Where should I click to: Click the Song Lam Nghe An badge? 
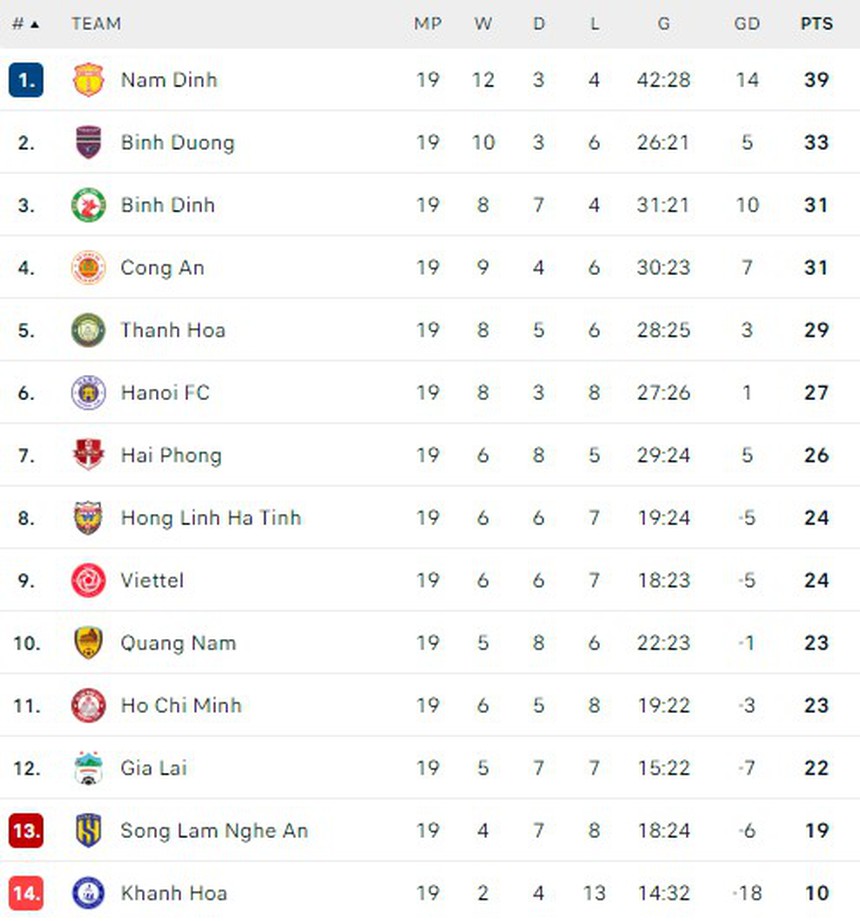click(x=87, y=831)
